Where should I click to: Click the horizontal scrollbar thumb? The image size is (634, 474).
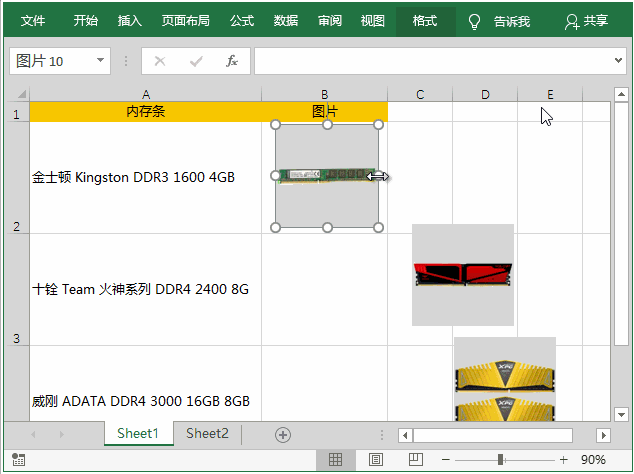pos(493,436)
